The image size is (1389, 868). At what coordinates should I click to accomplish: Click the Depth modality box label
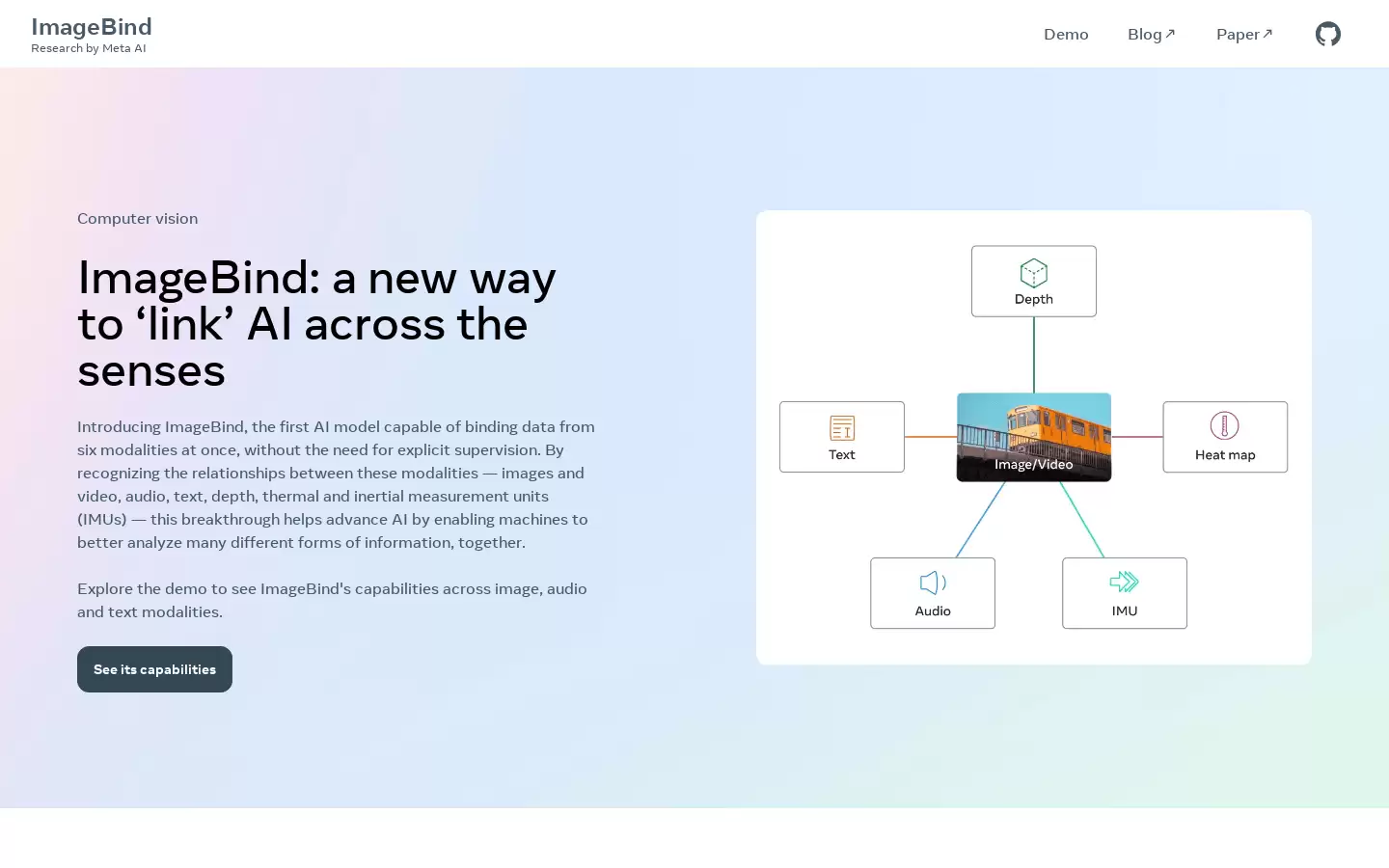1034,299
